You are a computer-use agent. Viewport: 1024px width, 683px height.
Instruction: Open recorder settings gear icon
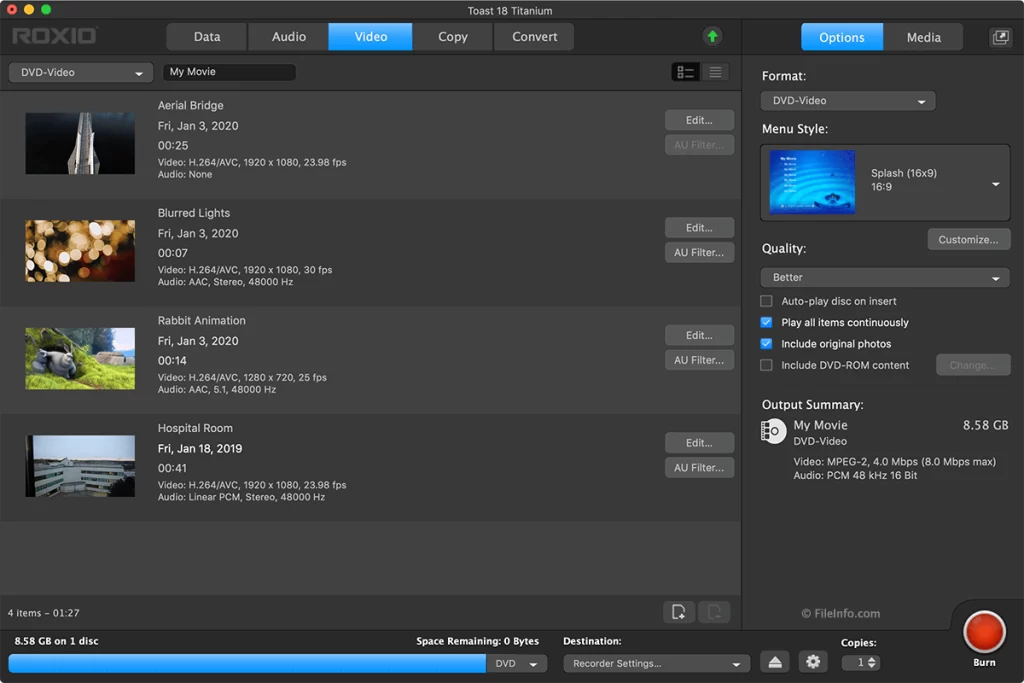(x=813, y=662)
